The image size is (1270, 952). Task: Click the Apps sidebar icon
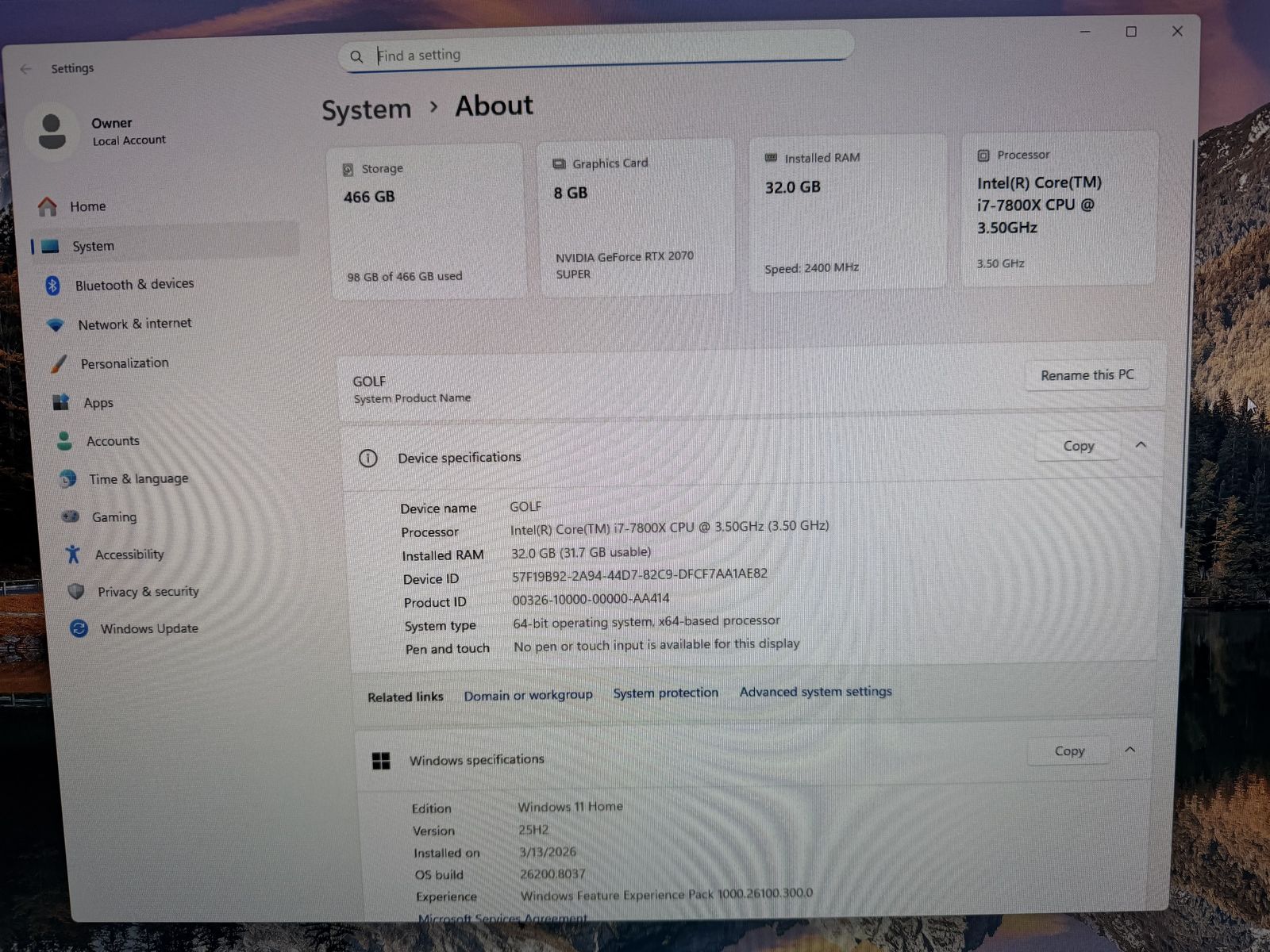point(61,402)
